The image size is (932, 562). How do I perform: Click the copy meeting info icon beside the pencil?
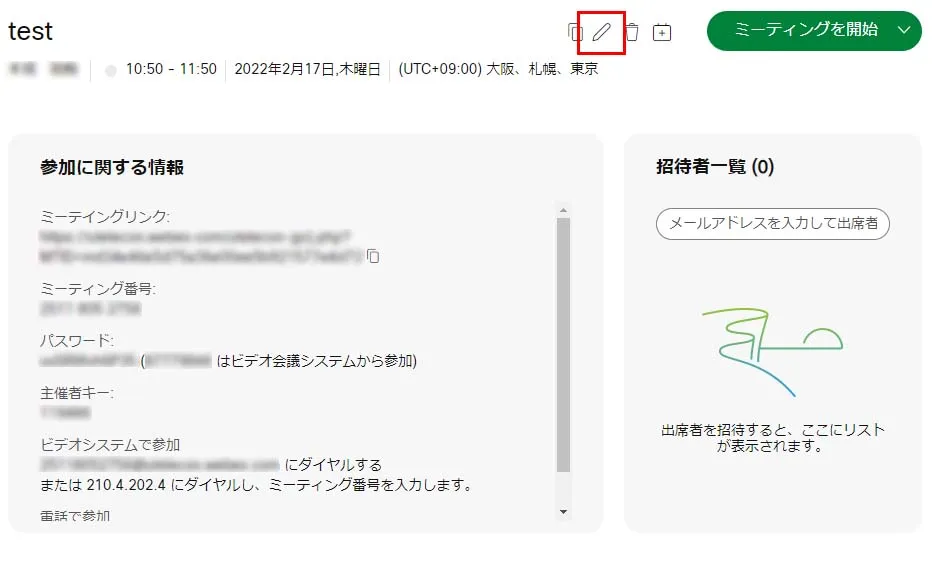tap(574, 32)
